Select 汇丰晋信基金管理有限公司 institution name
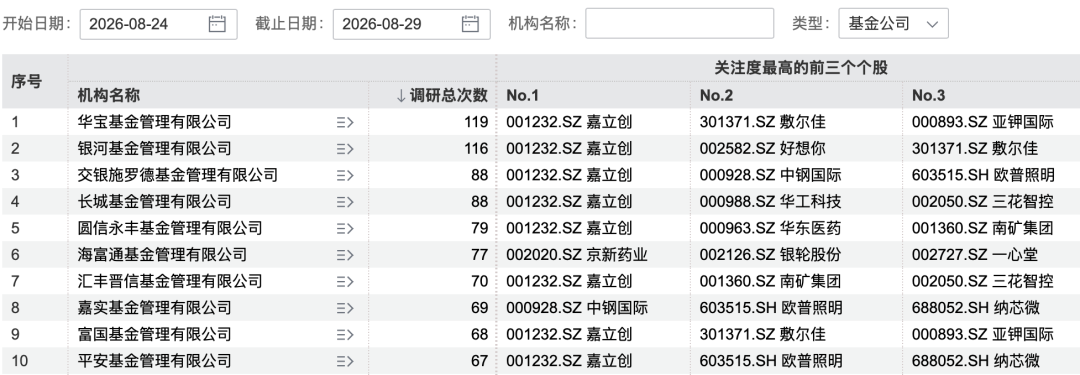 pos(170,282)
